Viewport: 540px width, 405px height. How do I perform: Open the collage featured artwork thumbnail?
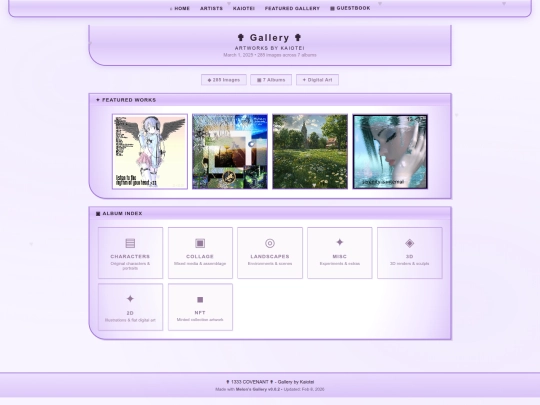[230, 152]
